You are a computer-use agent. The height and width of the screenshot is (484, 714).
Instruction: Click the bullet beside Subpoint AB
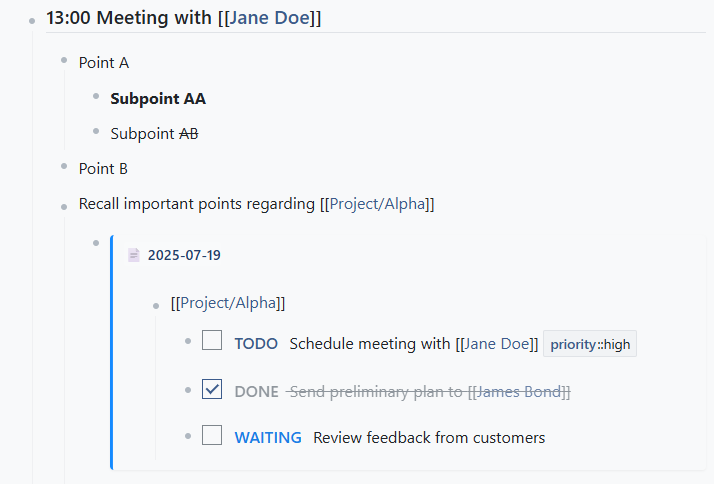(x=96, y=132)
